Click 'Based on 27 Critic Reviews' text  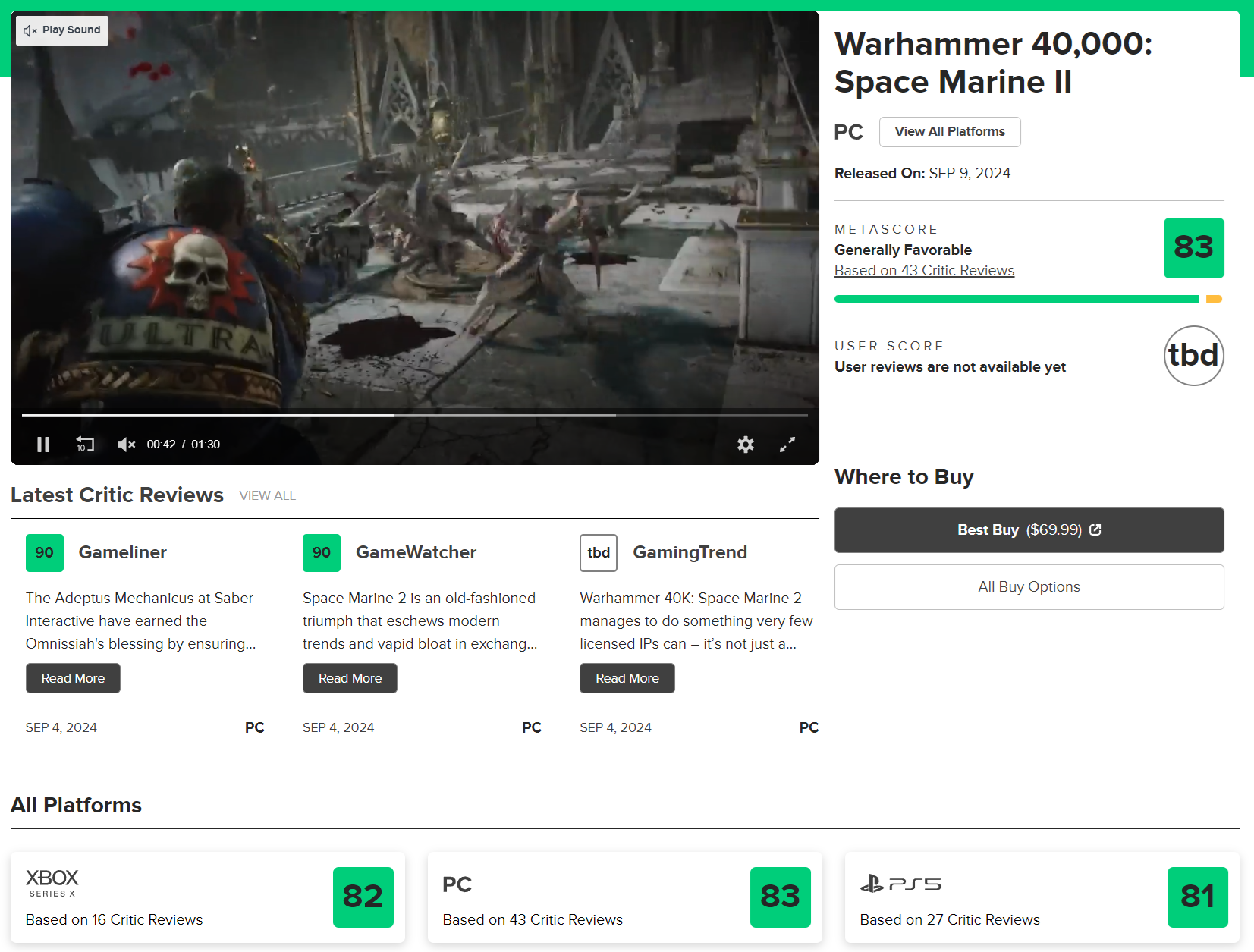click(x=950, y=920)
